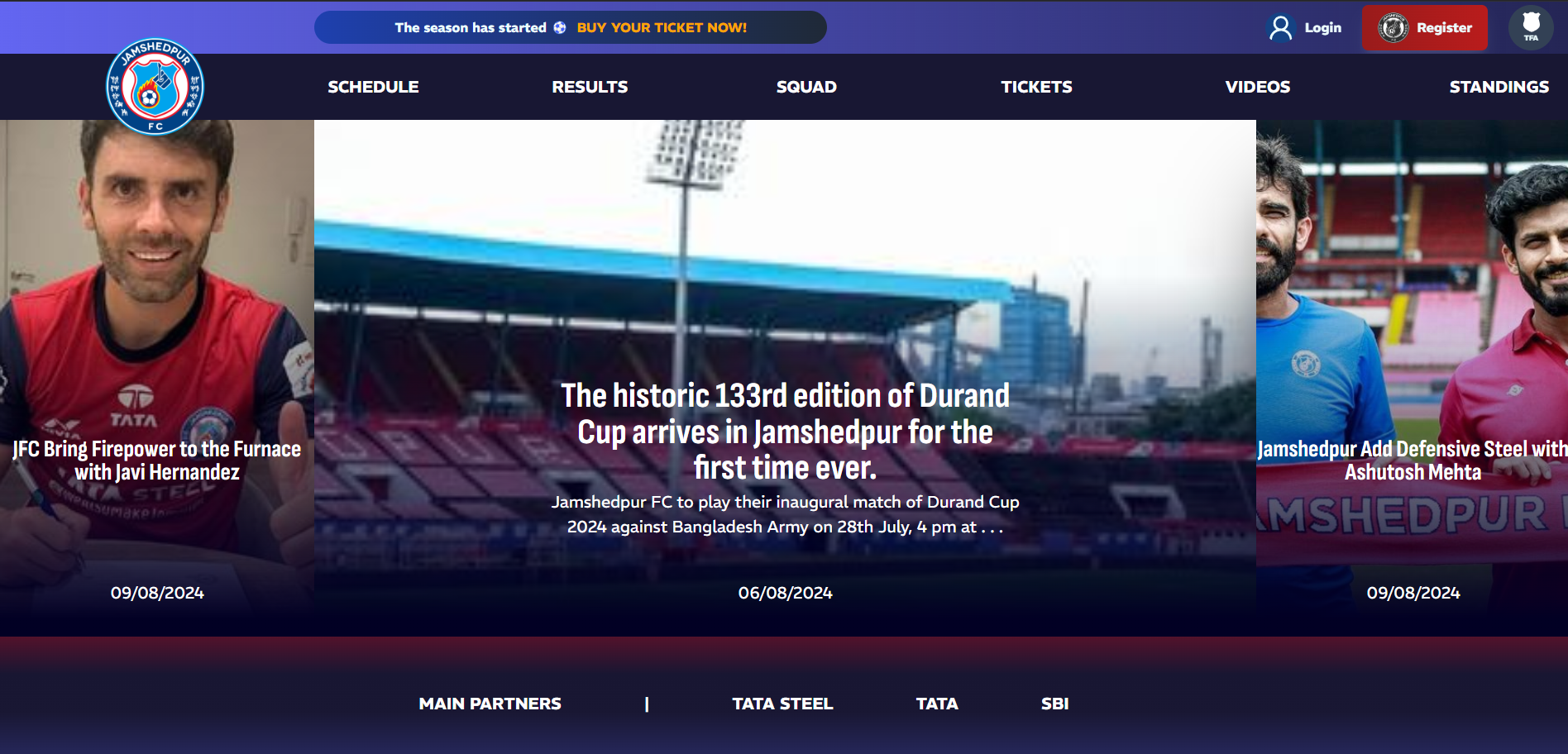Viewport: 1568px width, 754px height.
Task: Click the user profile icon beside Login
Action: click(x=1280, y=28)
